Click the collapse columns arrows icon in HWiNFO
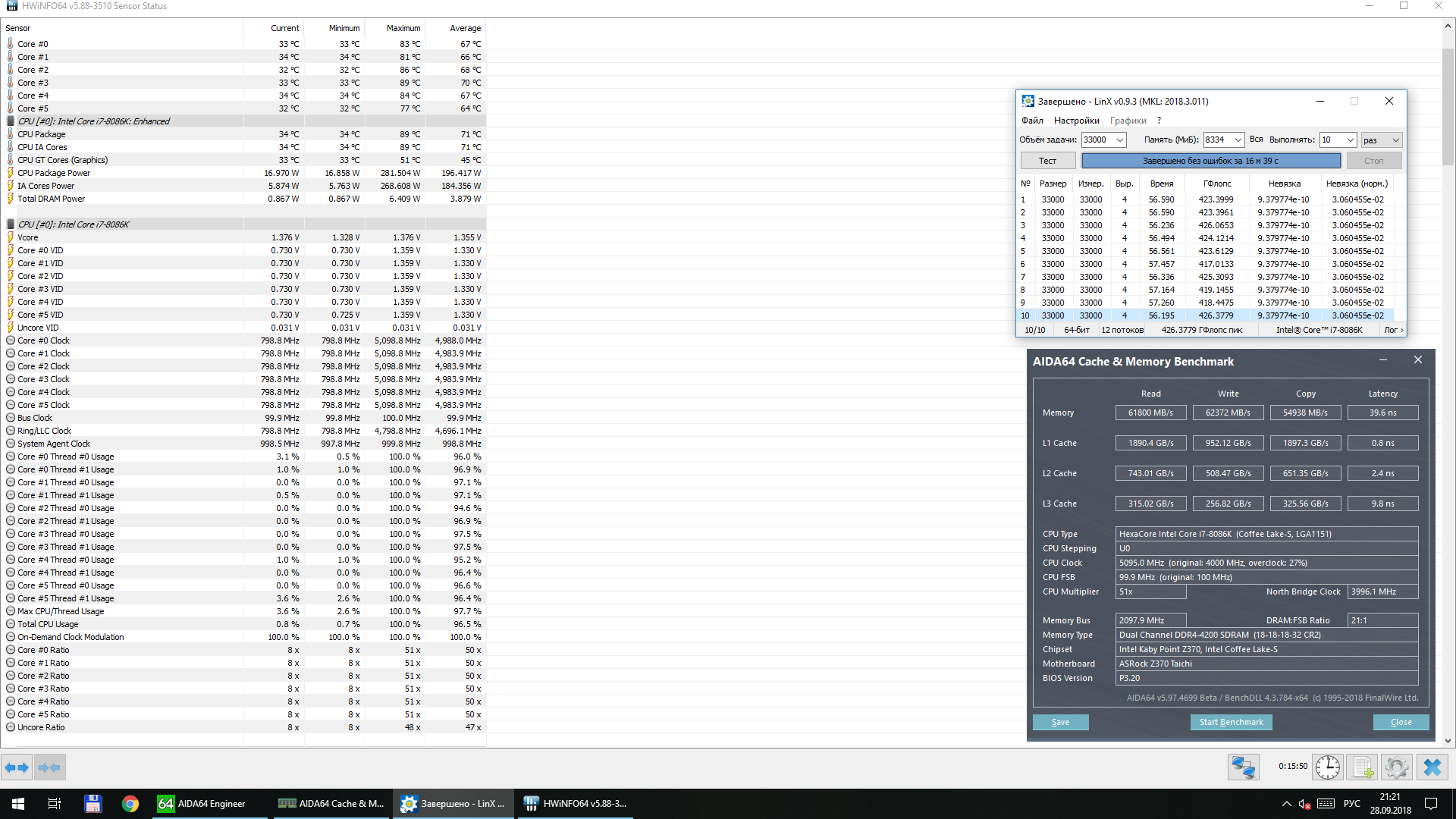 pyautogui.click(x=50, y=767)
